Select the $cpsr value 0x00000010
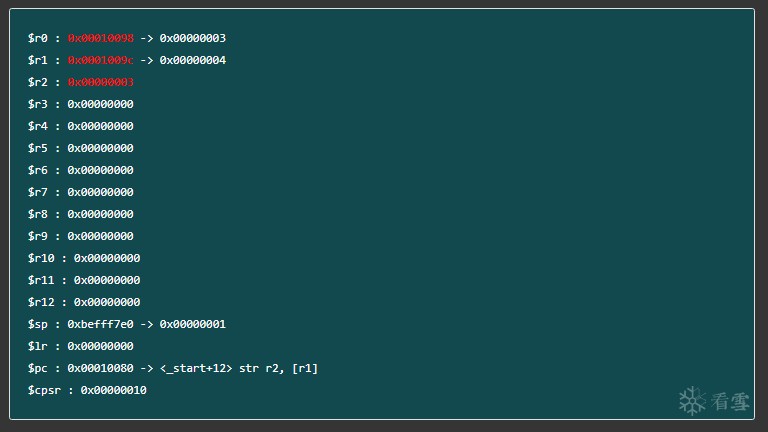This screenshot has height=432, width=768. point(114,390)
